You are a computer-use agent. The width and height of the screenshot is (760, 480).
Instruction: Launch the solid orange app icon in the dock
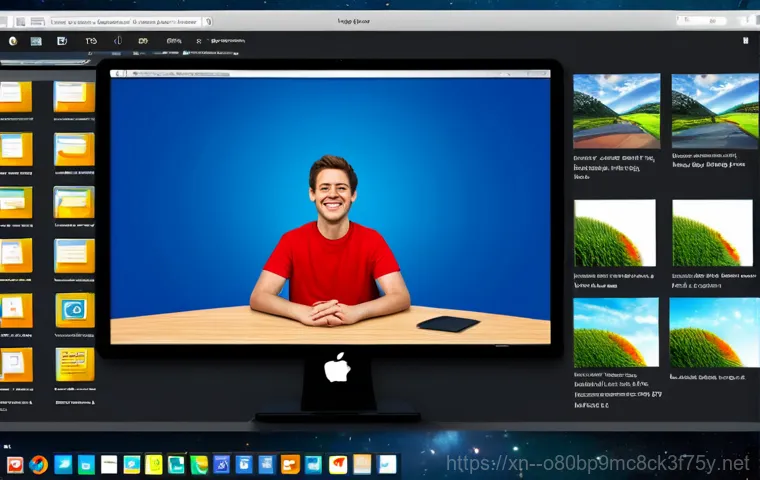tap(290, 464)
